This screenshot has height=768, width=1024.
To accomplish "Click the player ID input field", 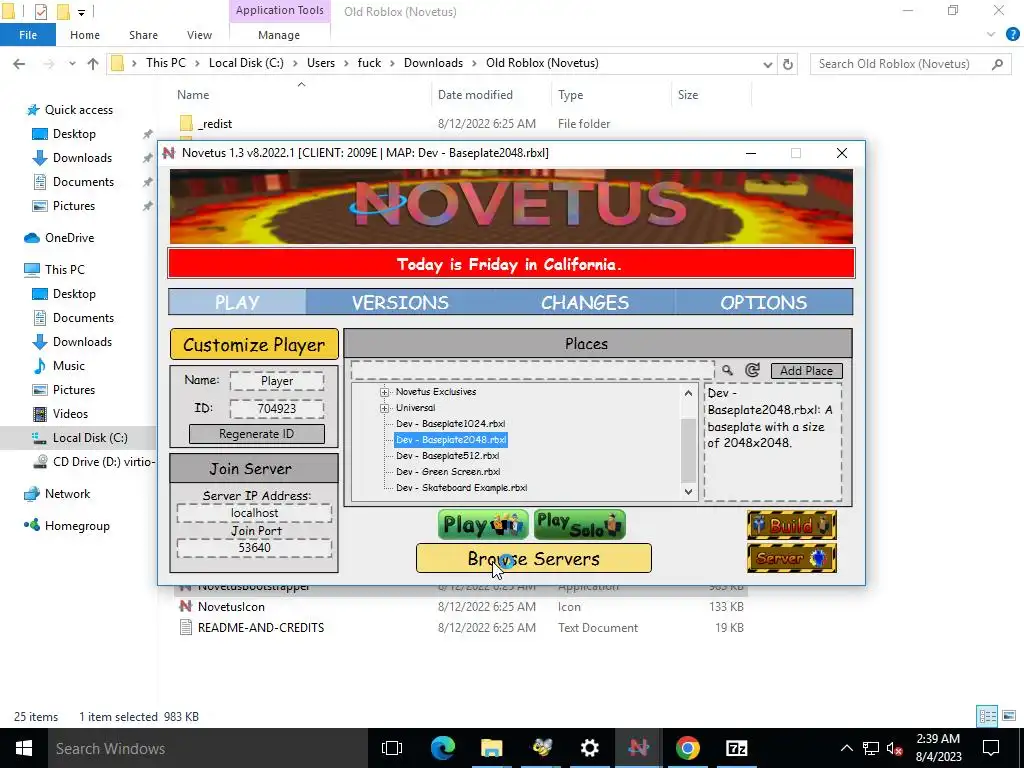I will [x=277, y=409].
